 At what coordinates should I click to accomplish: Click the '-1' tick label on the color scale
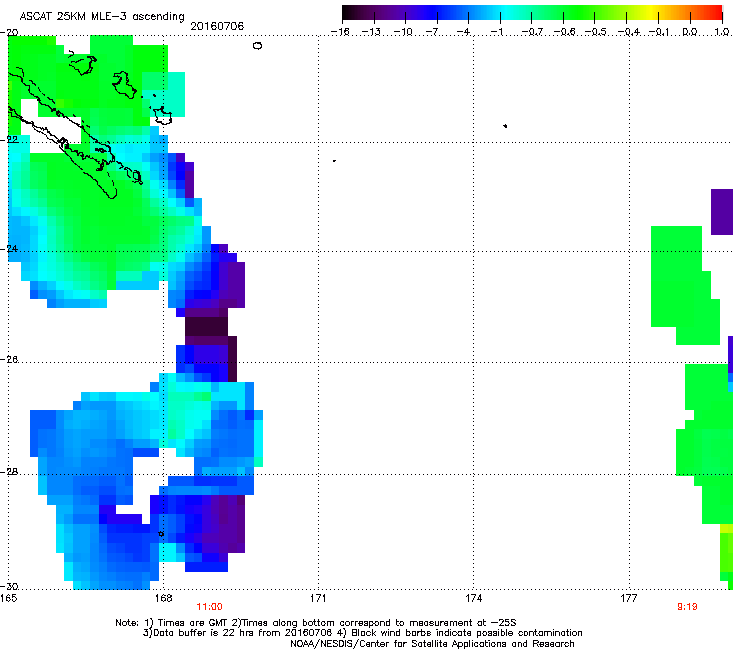click(497, 32)
